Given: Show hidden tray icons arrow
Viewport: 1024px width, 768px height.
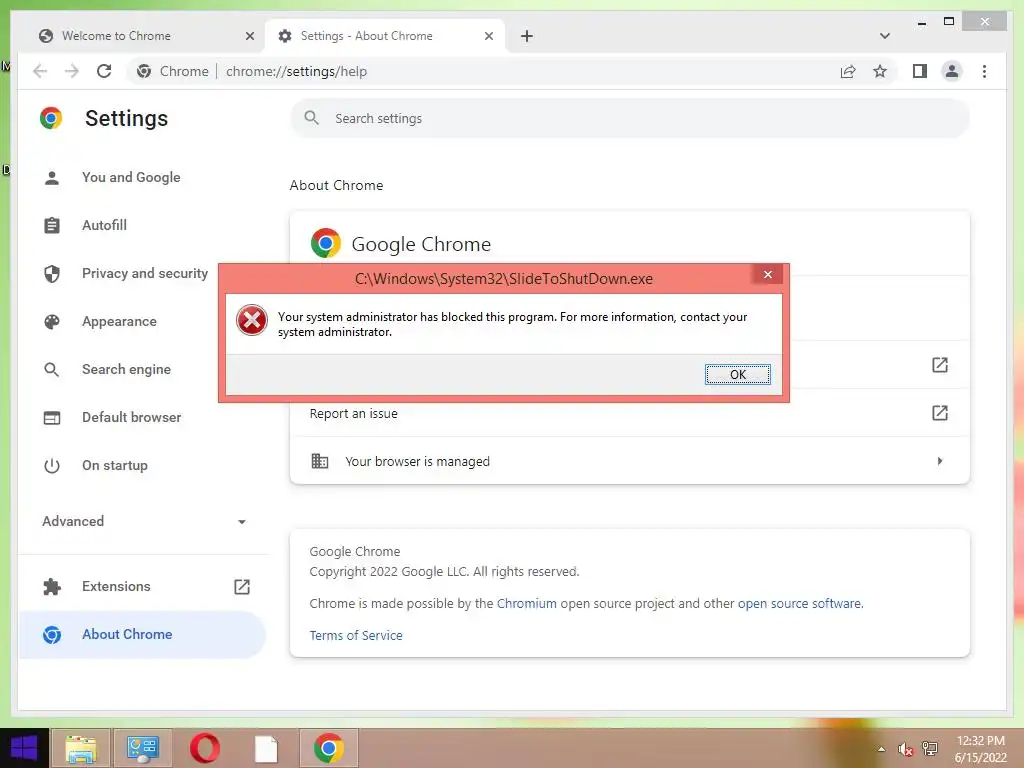Looking at the screenshot, I should pos(881,749).
